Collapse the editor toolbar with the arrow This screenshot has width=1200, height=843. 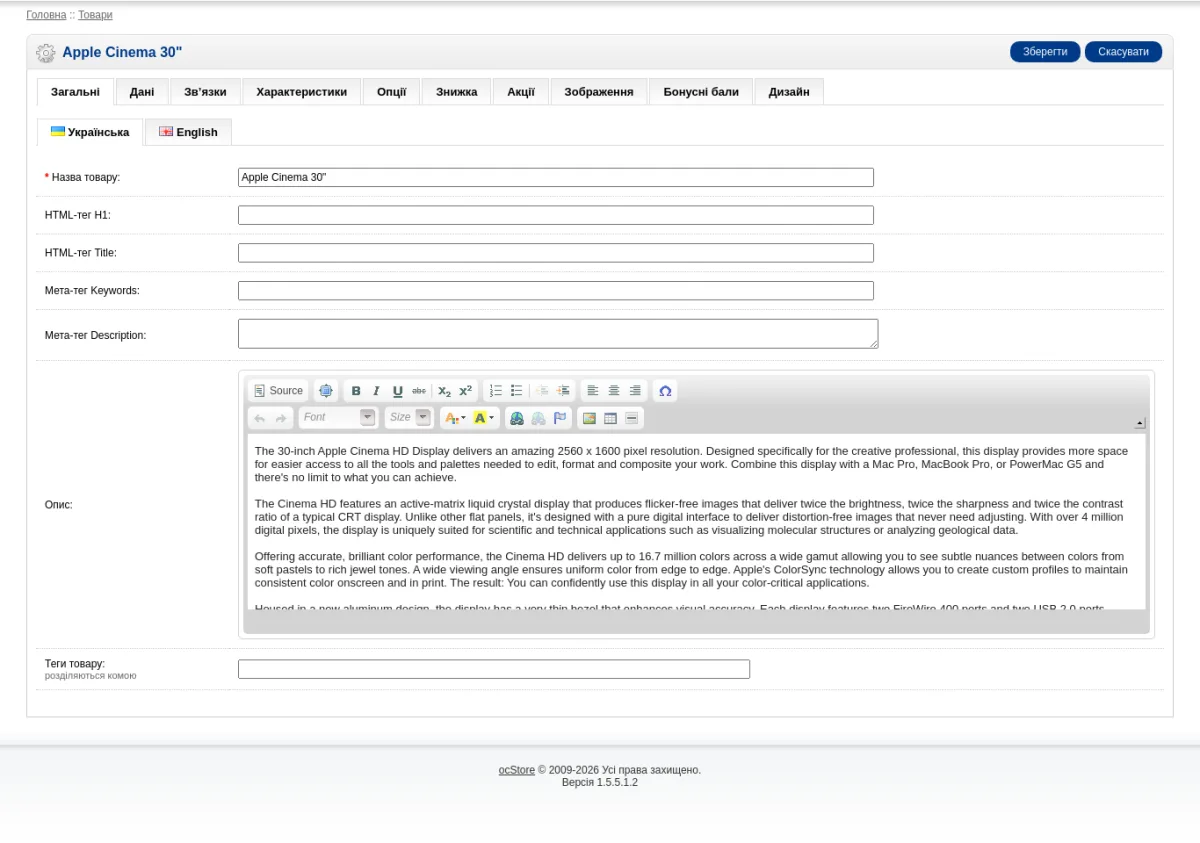click(1140, 423)
